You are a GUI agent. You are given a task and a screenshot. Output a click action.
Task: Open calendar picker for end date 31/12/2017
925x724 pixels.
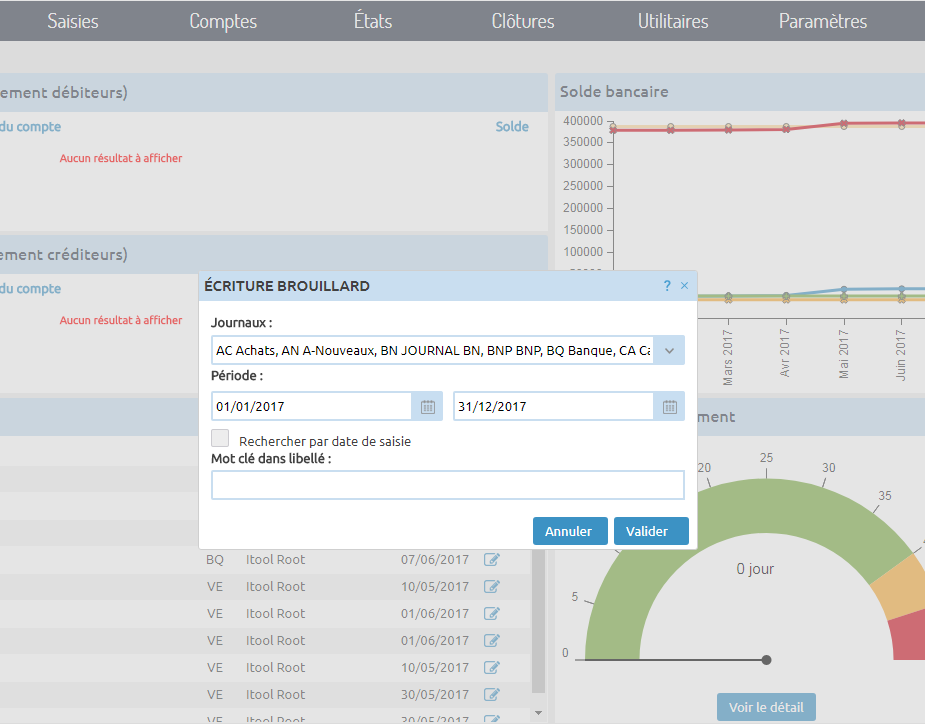point(670,407)
